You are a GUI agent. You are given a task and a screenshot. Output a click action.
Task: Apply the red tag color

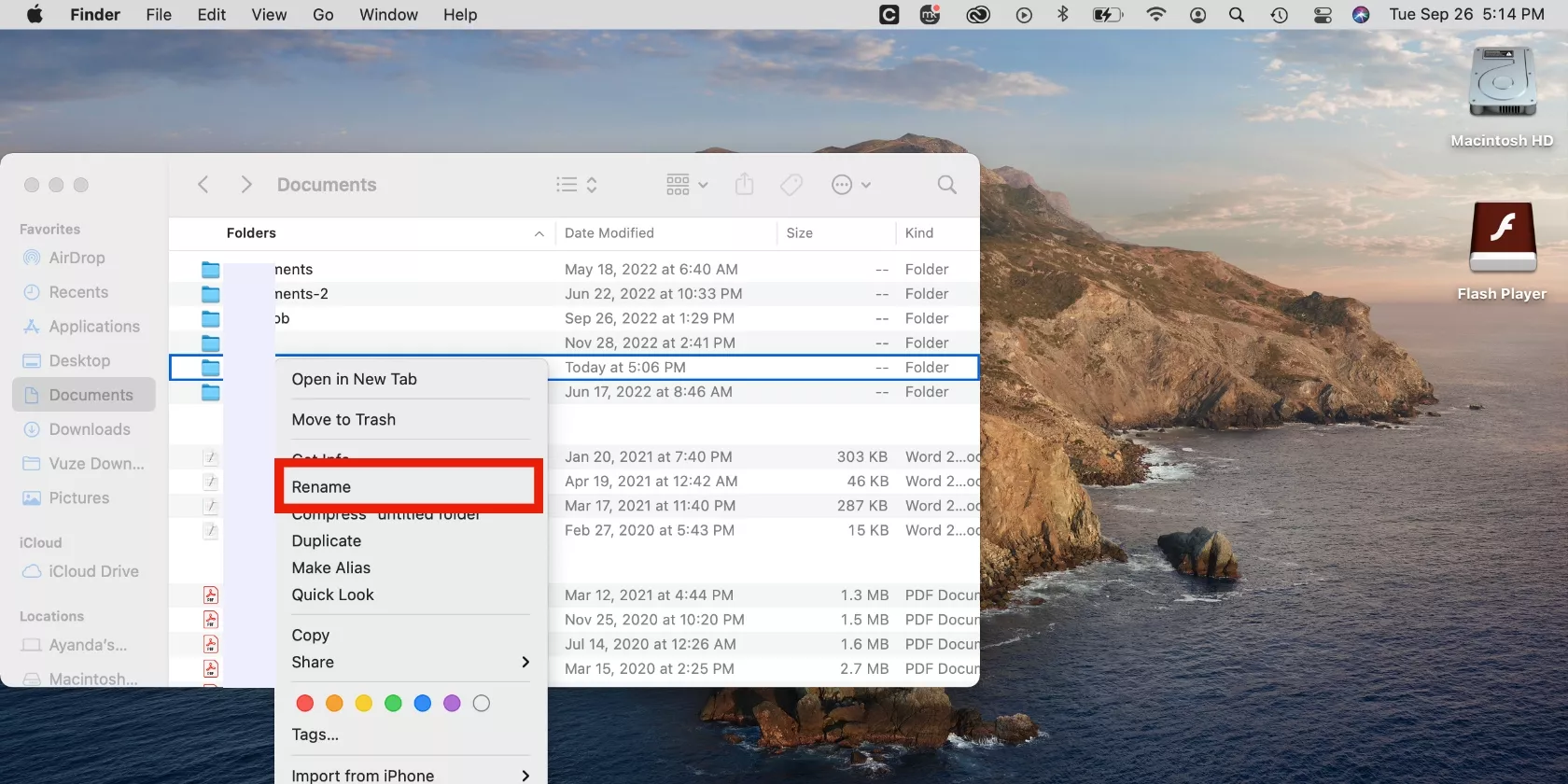coord(305,704)
